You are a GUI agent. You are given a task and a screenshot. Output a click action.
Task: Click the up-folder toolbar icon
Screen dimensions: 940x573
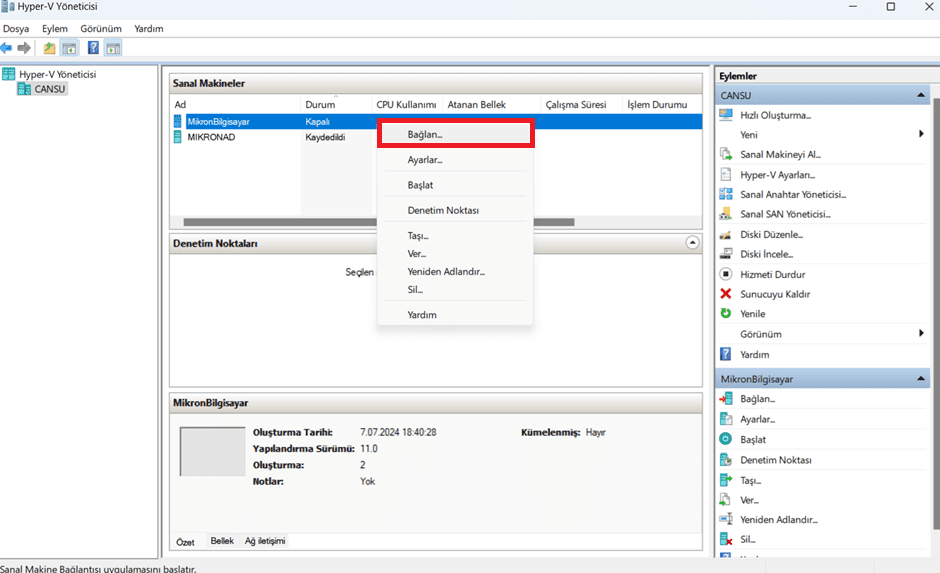[x=49, y=48]
